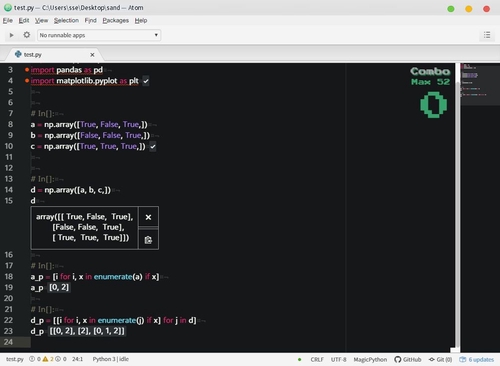Click the Git (0) status indicator
The width and height of the screenshot is (500, 366).
click(440, 359)
